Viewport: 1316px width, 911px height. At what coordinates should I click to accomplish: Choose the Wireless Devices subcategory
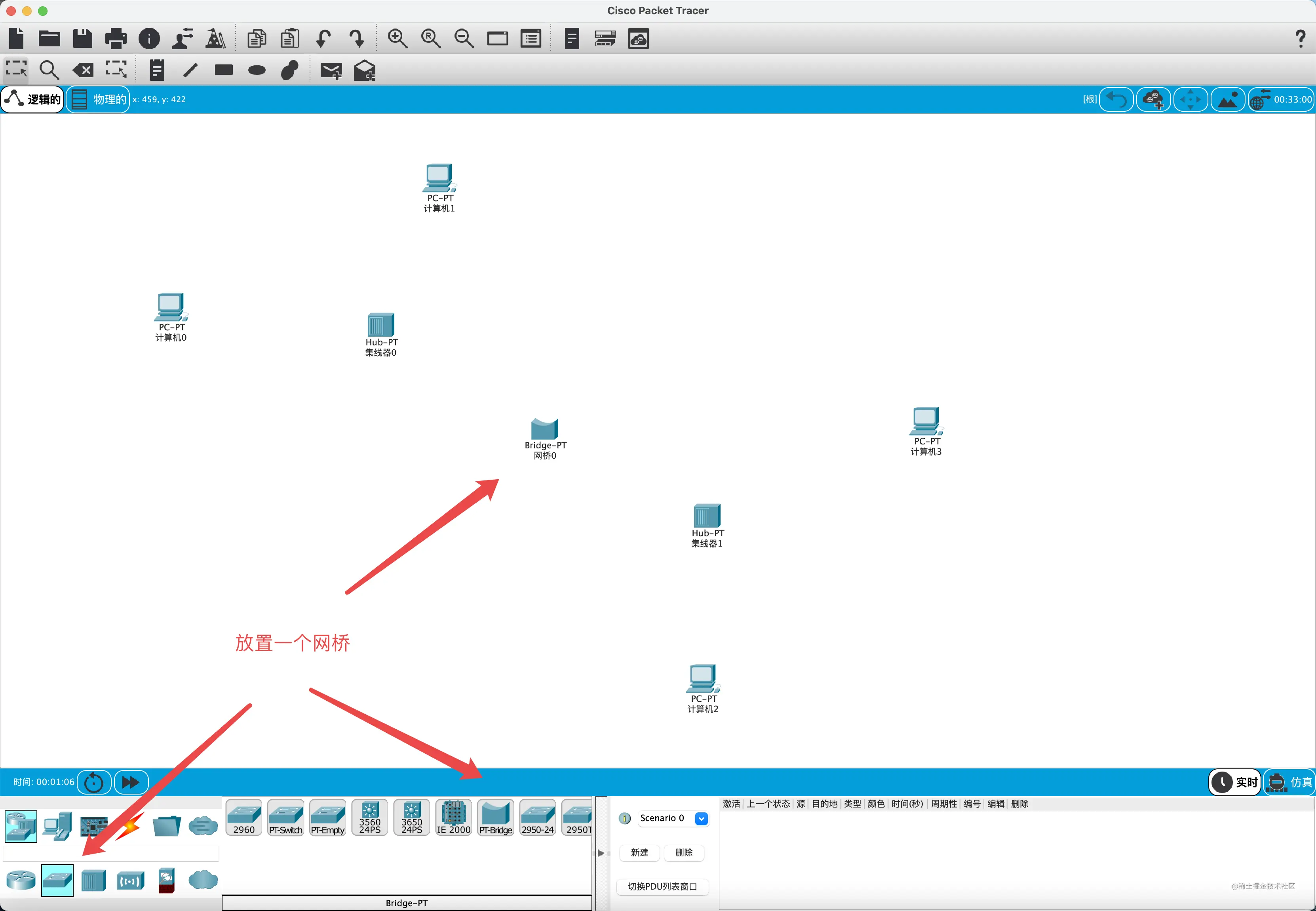click(131, 881)
